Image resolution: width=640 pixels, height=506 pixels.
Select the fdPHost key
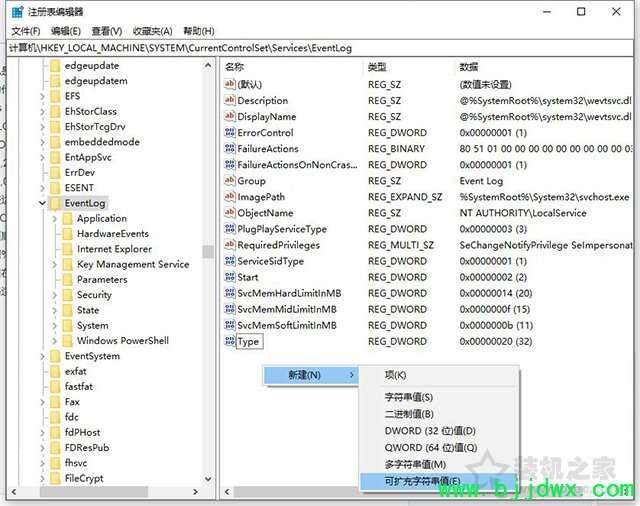(x=82, y=432)
